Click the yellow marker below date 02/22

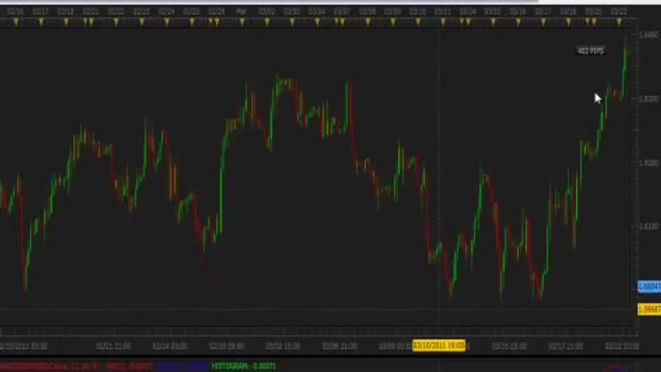coord(116,21)
